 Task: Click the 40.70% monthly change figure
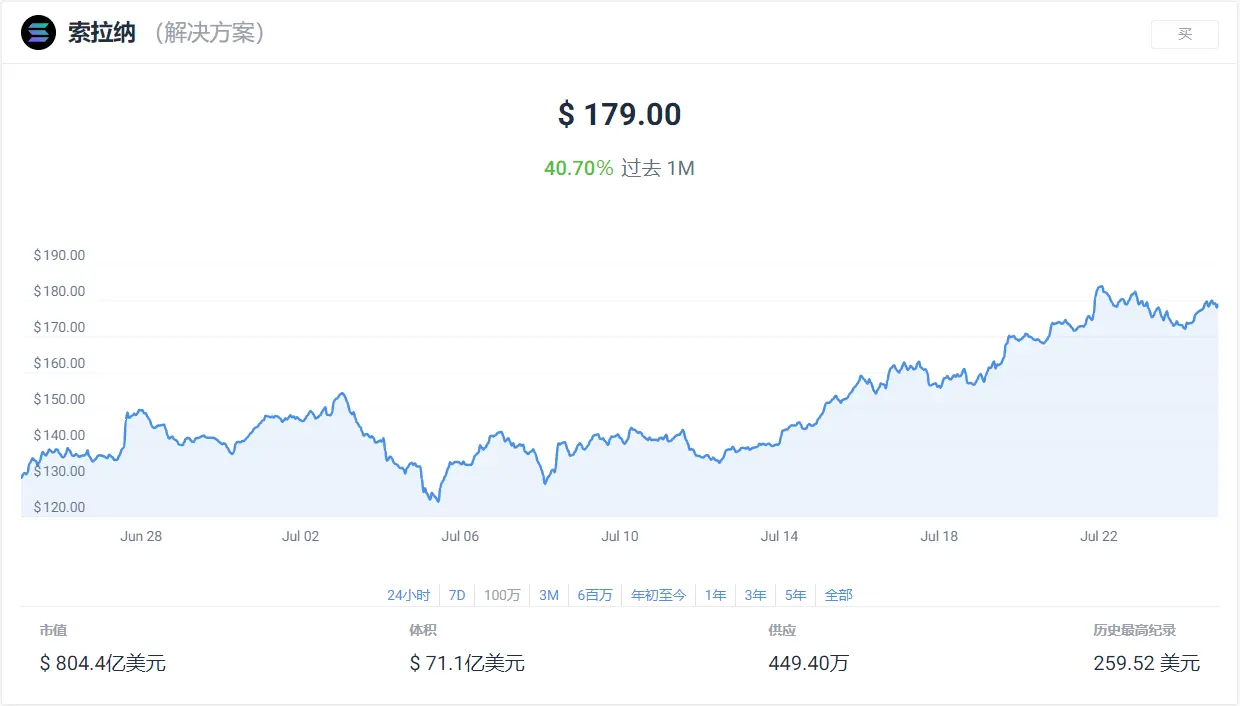tap(578, 168)
